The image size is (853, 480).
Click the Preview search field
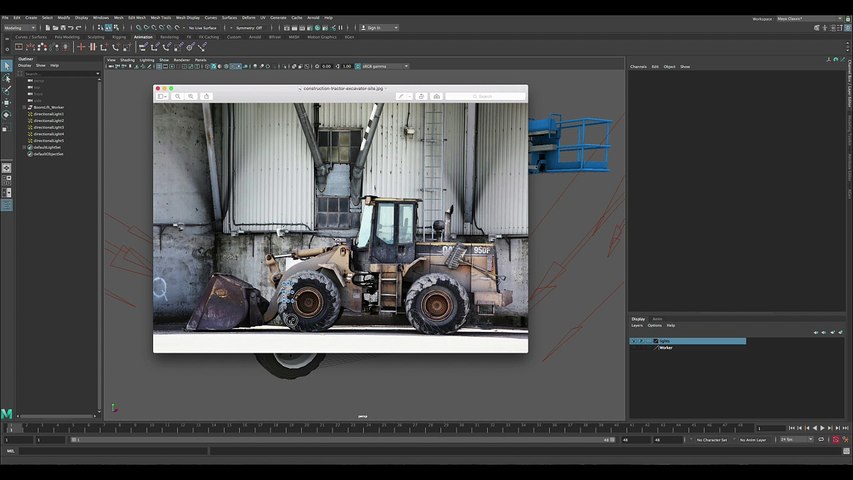487,96
